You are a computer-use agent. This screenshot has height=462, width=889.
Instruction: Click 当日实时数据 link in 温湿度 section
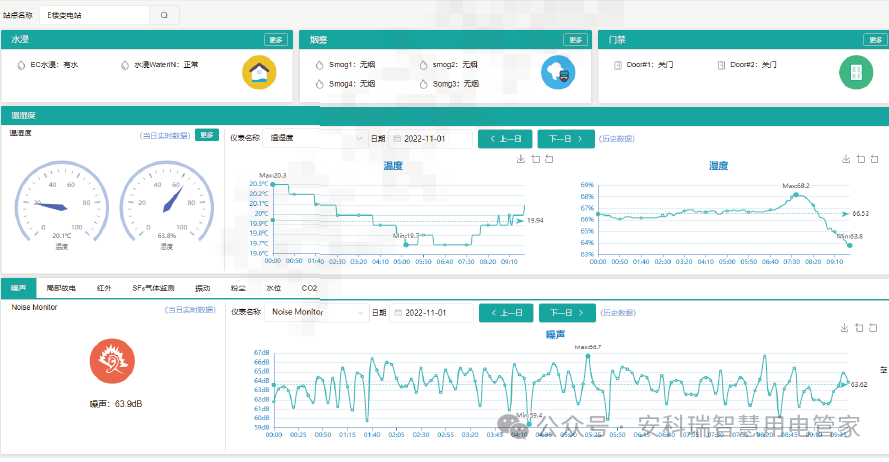coord(165,136)
